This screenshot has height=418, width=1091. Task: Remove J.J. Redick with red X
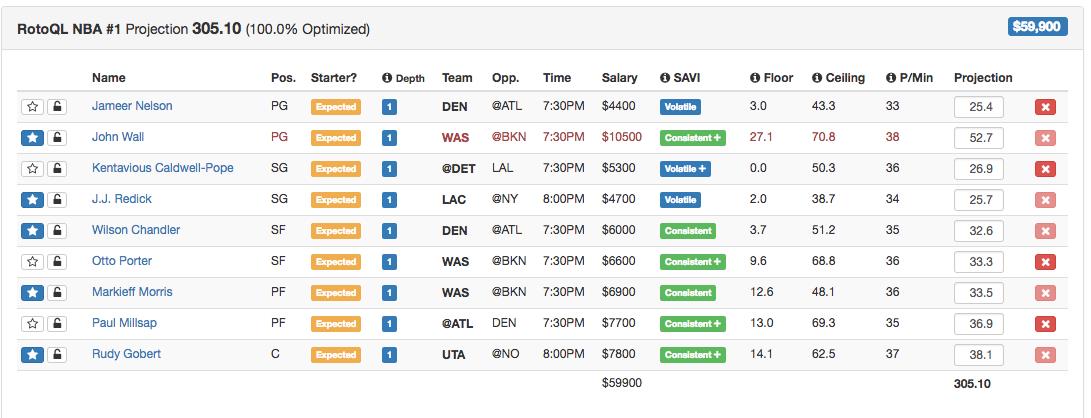(1045, 200)
